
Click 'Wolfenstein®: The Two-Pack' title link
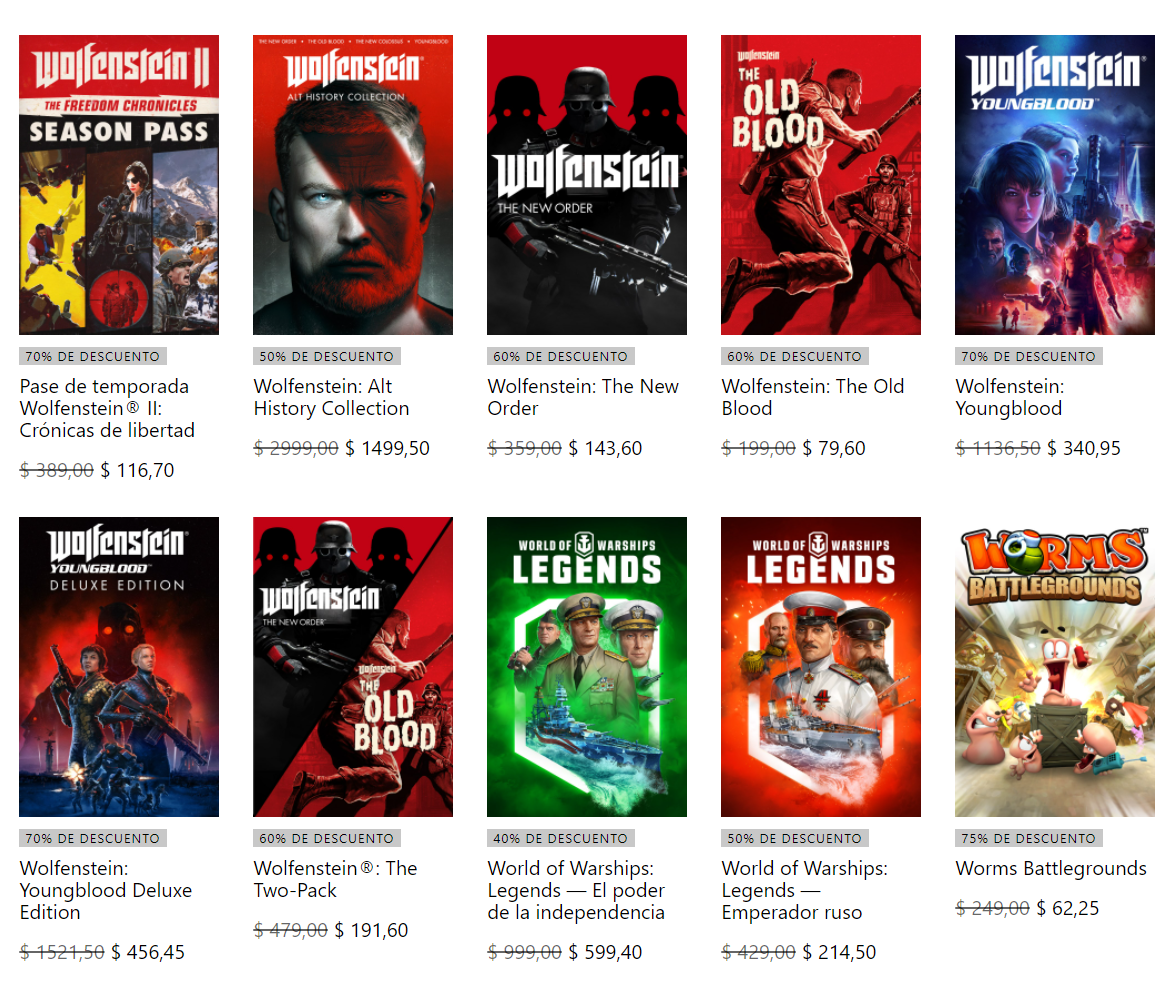tap(335, 880)
